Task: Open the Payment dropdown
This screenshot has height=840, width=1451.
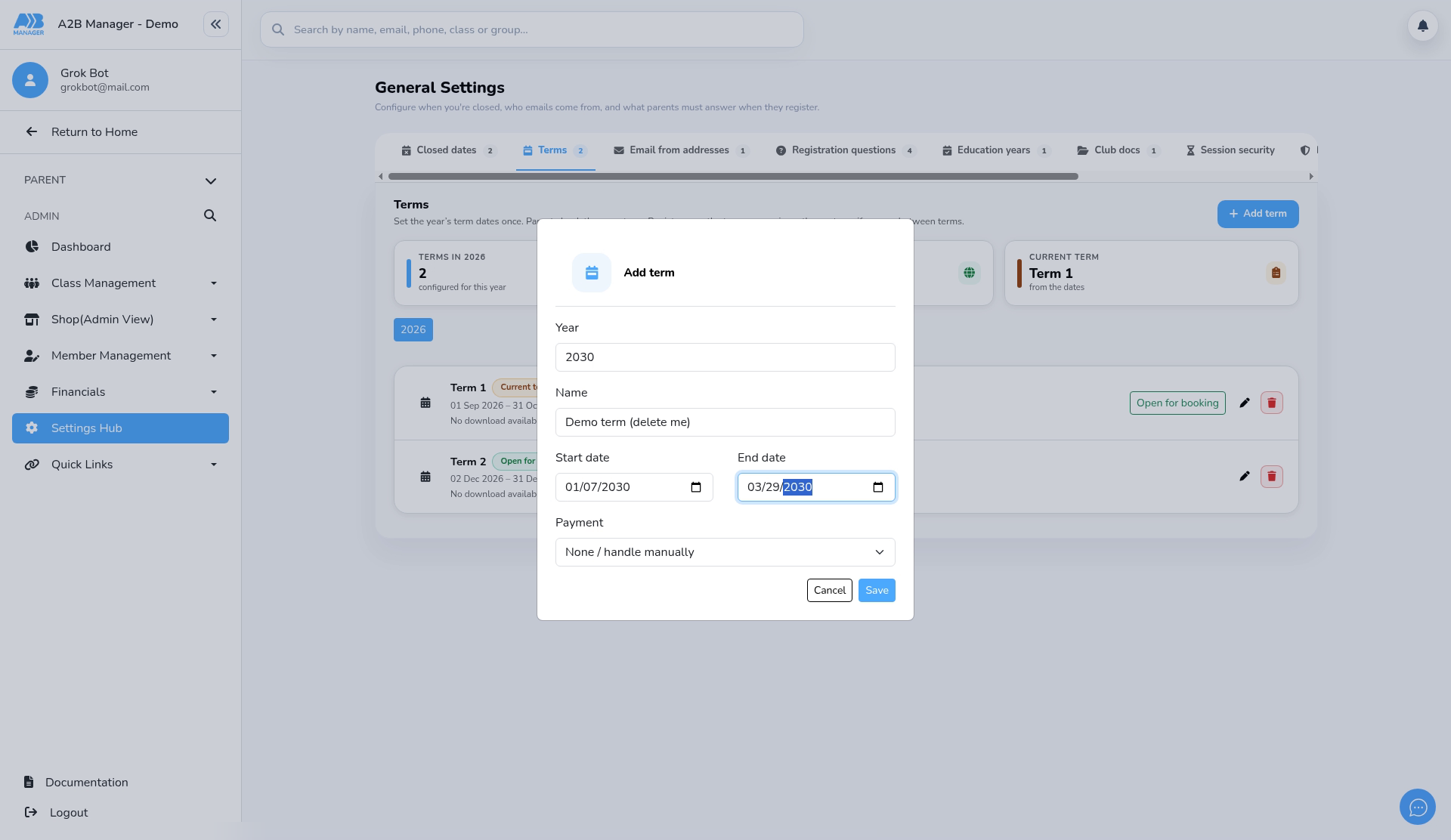Action: 725,552
